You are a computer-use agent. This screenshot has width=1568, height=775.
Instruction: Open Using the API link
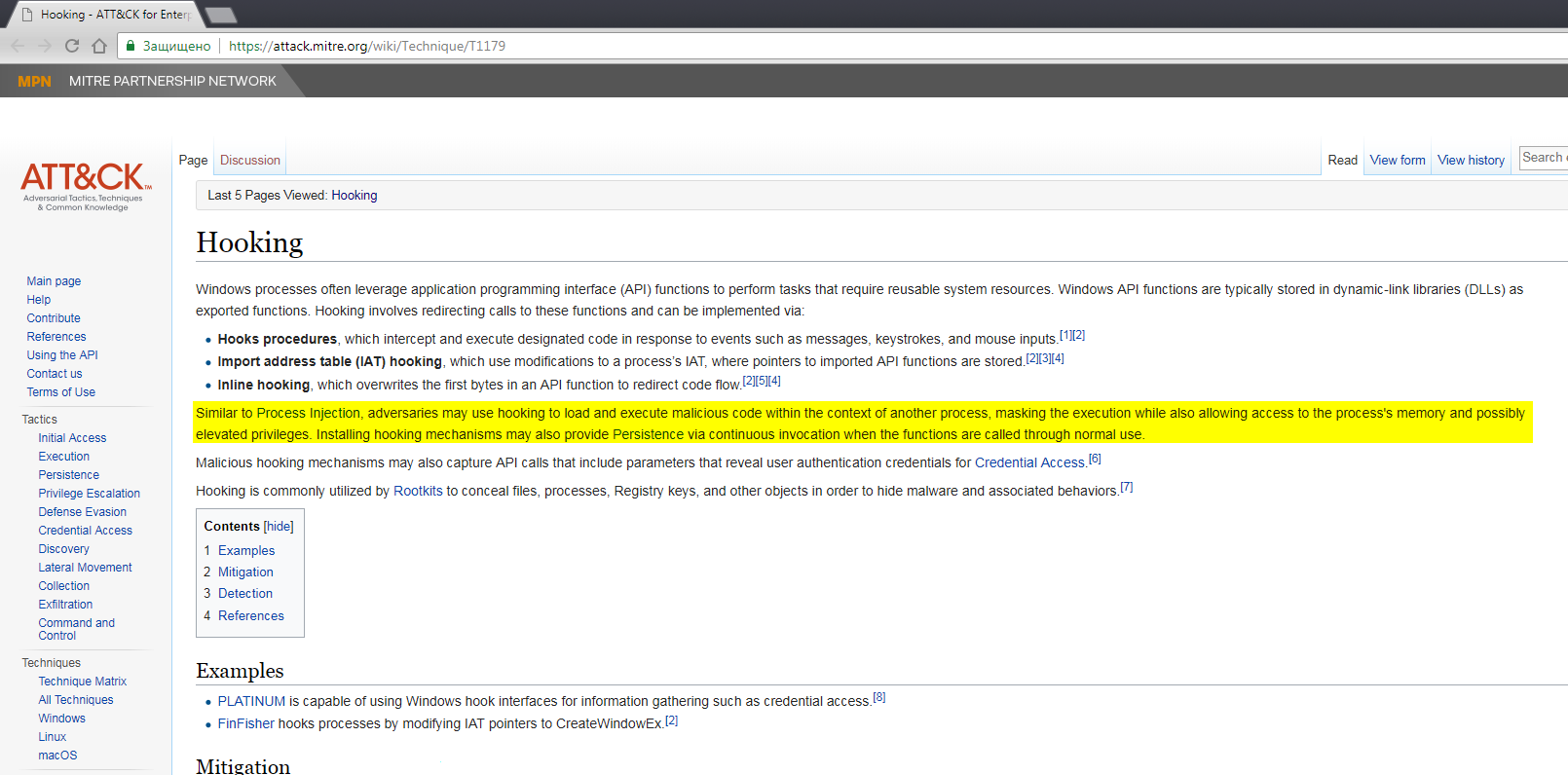pyautogui.click(x=62, y=355)
